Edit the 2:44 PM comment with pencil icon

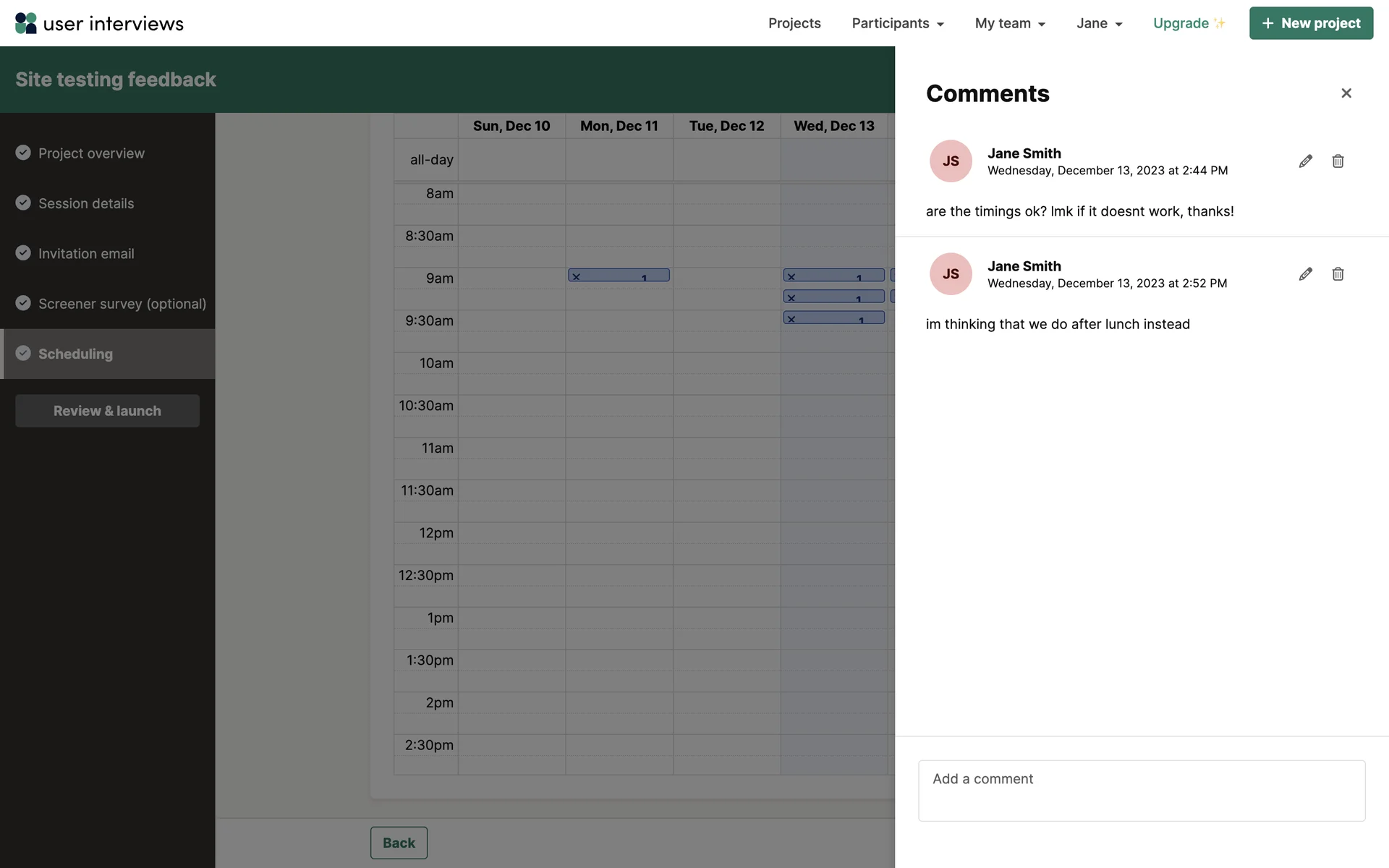[x=1305, y=161]
